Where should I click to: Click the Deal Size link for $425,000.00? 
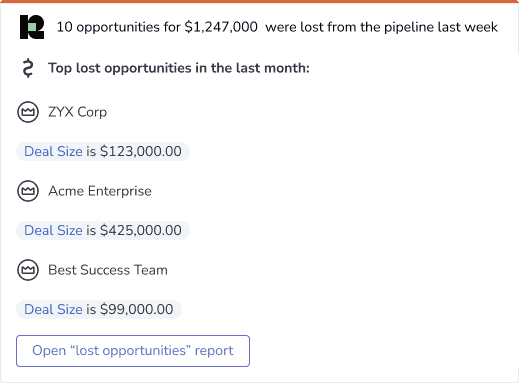(53, 230)
